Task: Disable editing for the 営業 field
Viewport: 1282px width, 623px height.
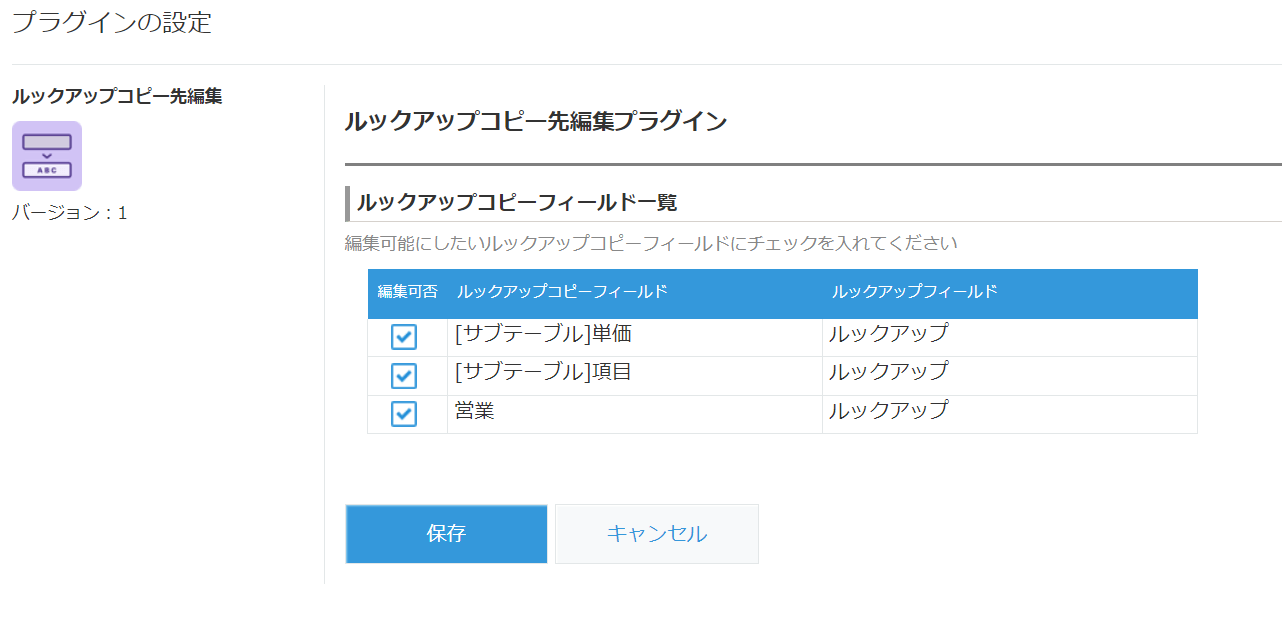Action: [404, 414]
